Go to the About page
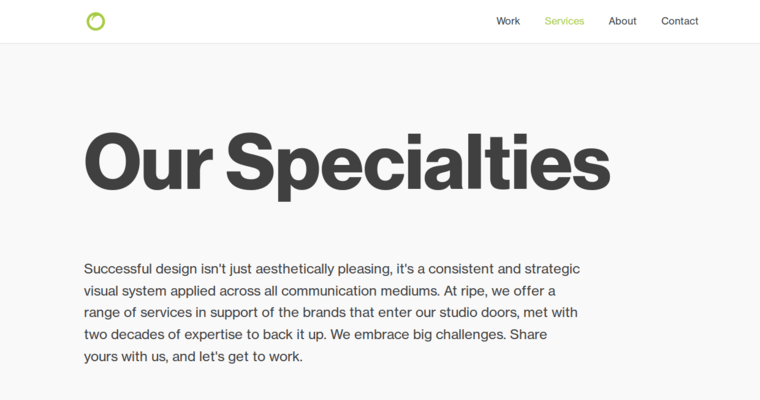The width and height of the screenshot is (760, 400). 622,21
